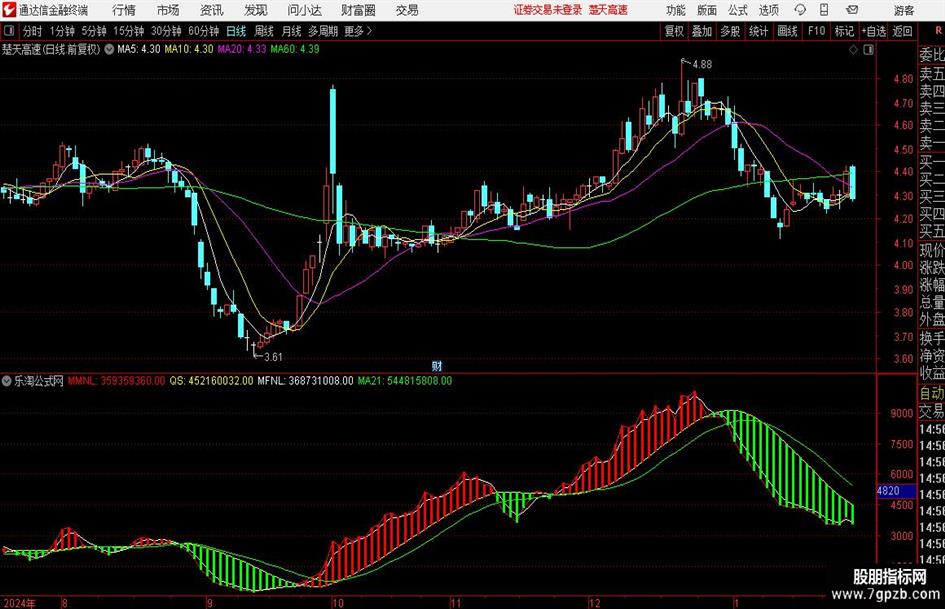Click the 标记 mark button

844,31
